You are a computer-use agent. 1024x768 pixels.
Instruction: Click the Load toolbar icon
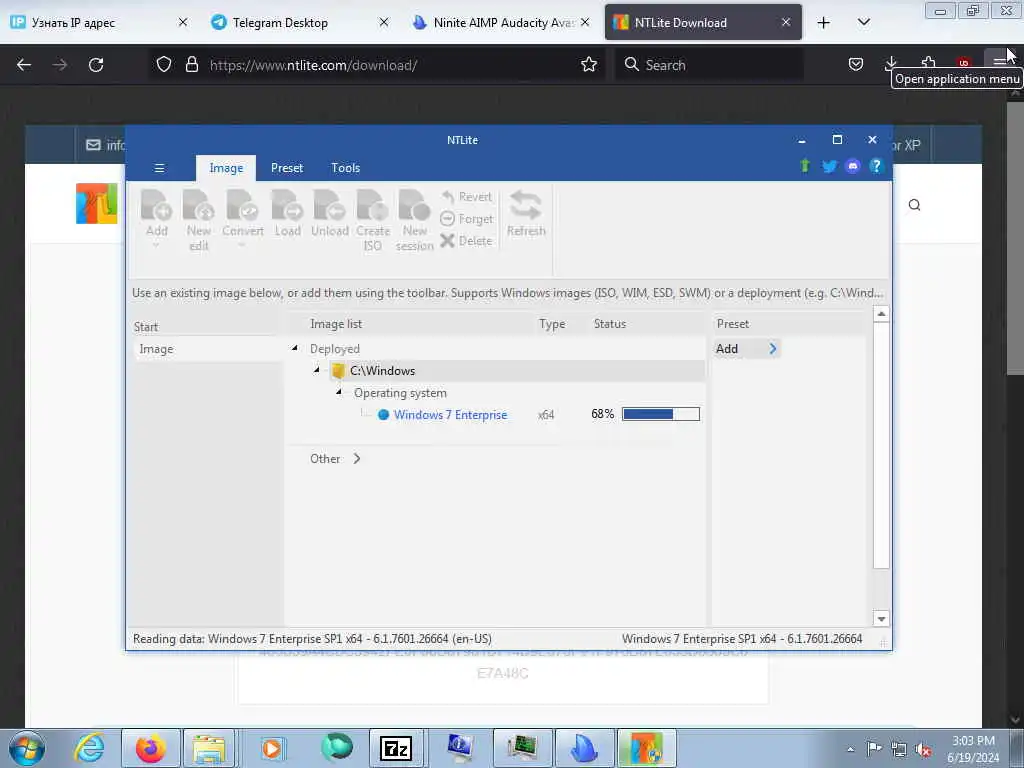(287, 214)
